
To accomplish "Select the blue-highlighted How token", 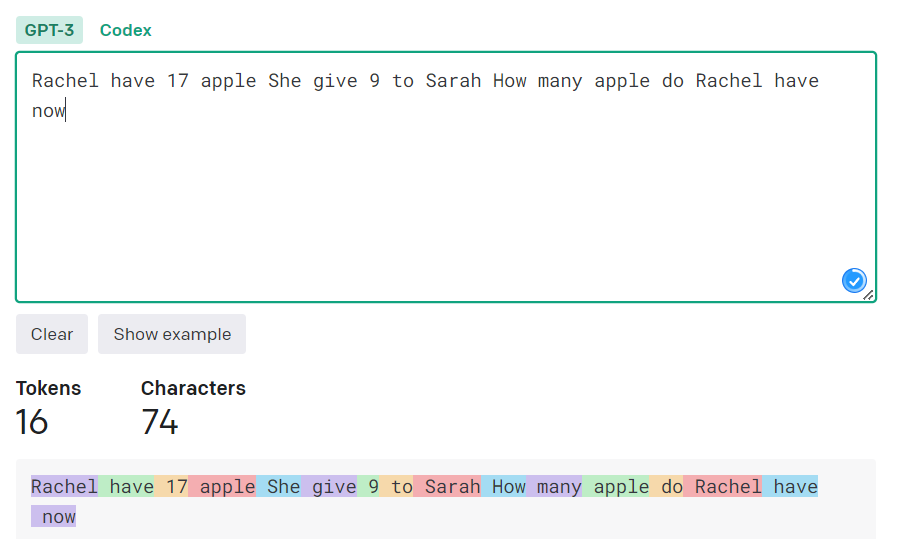I will [505, 487].
